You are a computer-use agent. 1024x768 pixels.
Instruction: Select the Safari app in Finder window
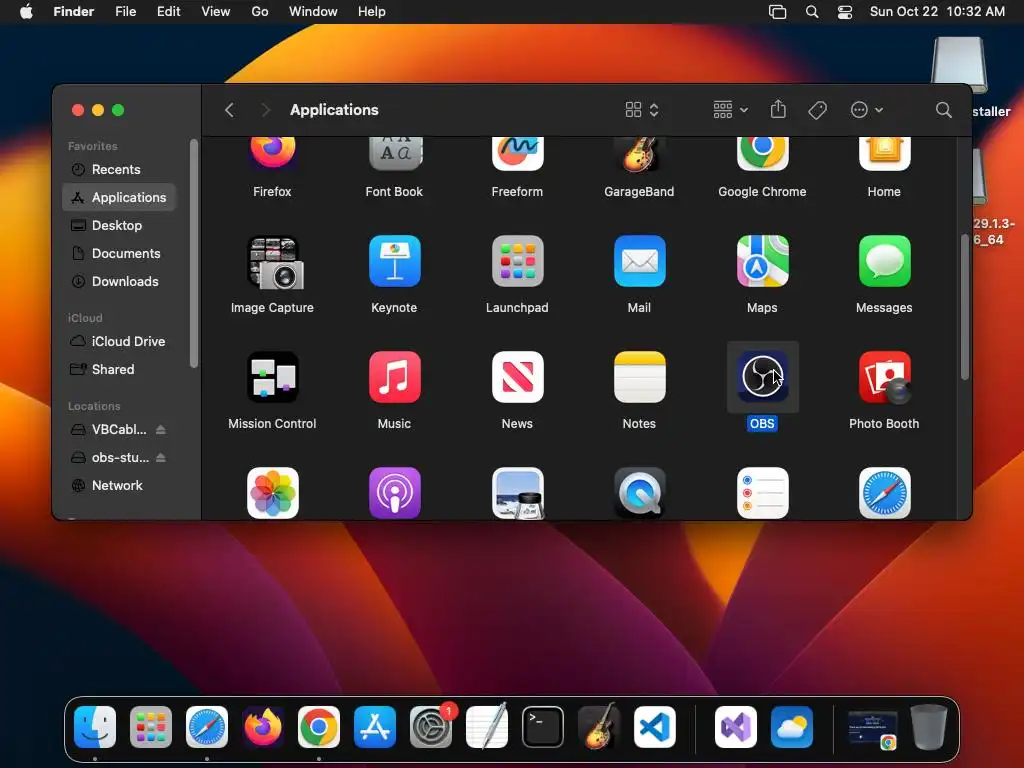(x=884, y=493)
